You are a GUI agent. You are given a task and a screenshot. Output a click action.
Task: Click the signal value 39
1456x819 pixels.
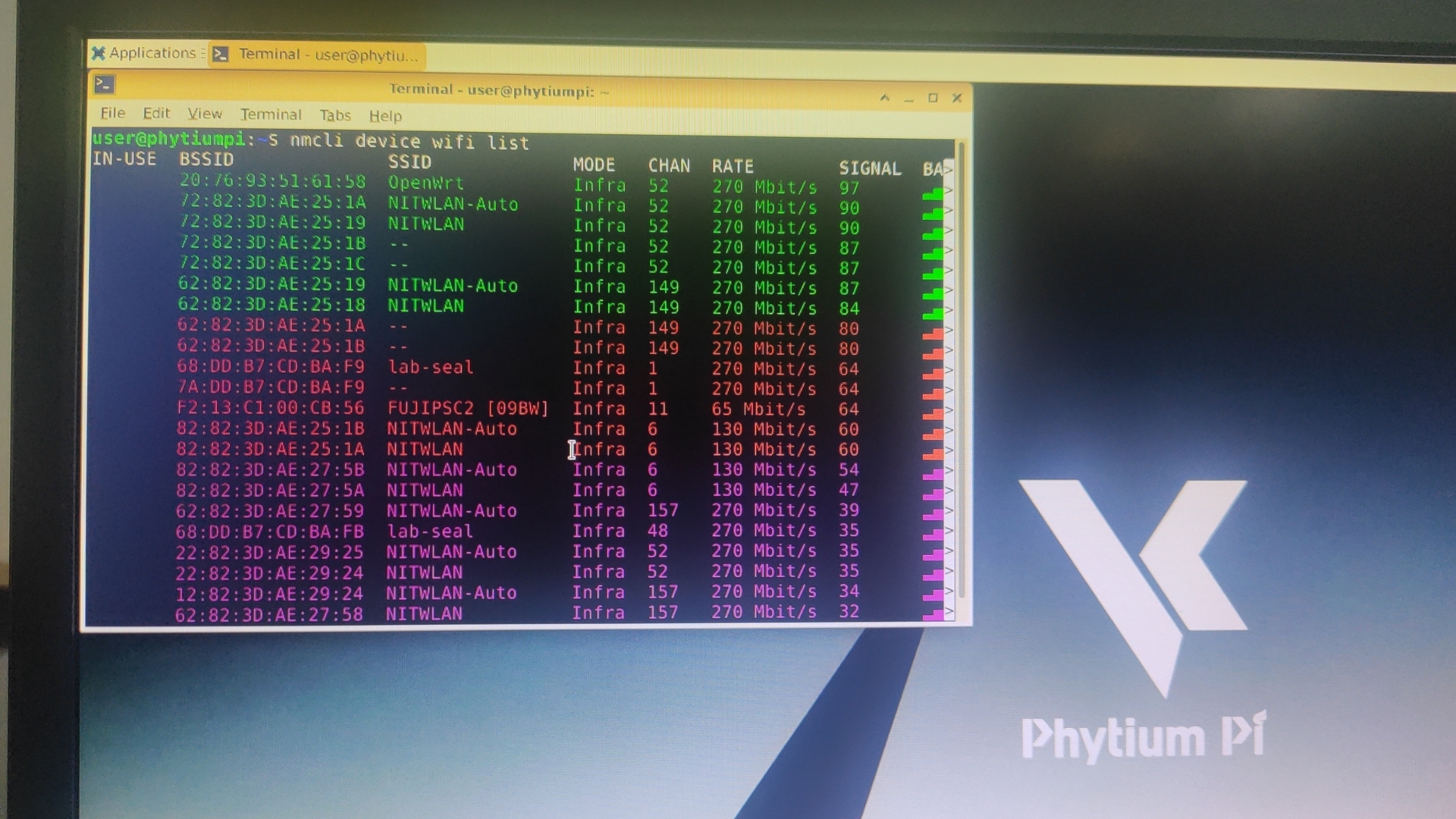(849, 510)
